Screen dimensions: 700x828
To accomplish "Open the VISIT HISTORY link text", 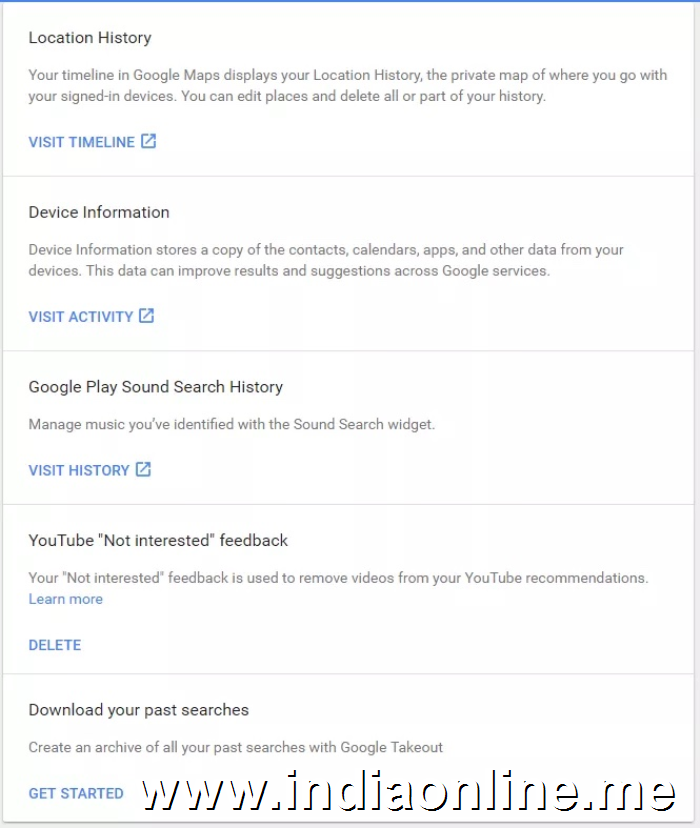I will click(79, 470).
